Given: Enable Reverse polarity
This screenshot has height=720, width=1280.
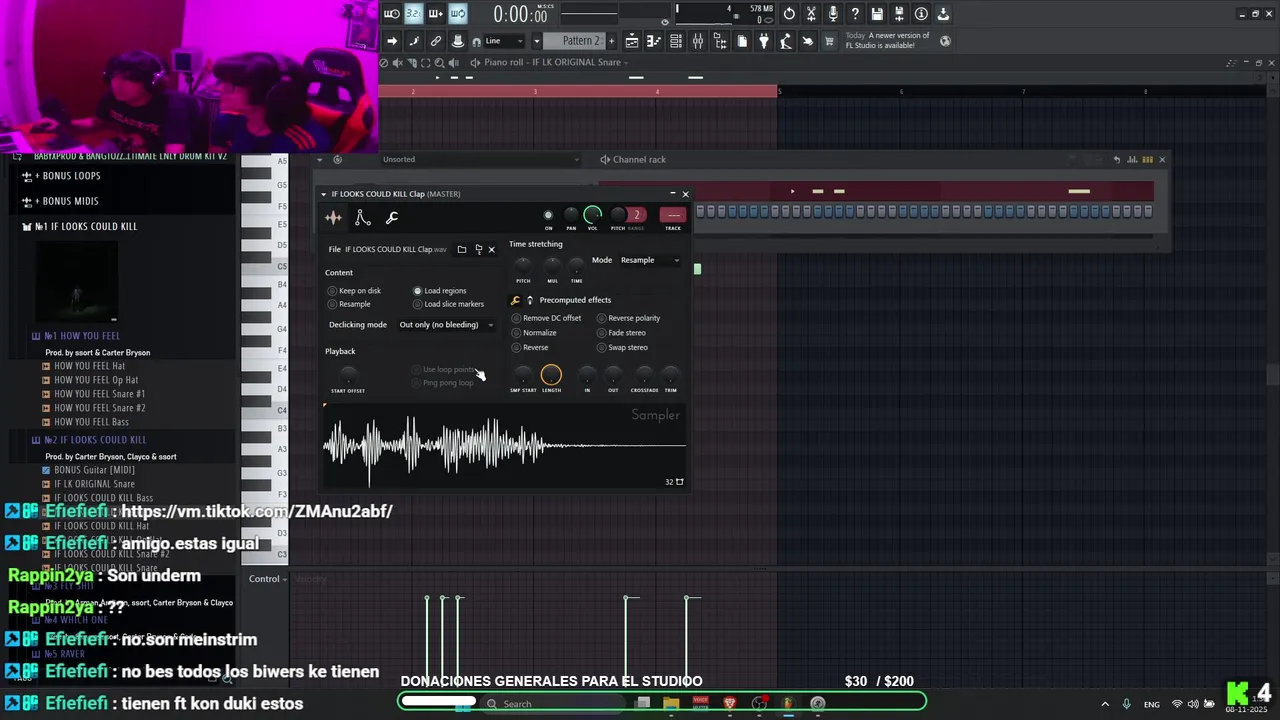Looking at the screenshot, I should pyautogui.click(x=629, y=318).
